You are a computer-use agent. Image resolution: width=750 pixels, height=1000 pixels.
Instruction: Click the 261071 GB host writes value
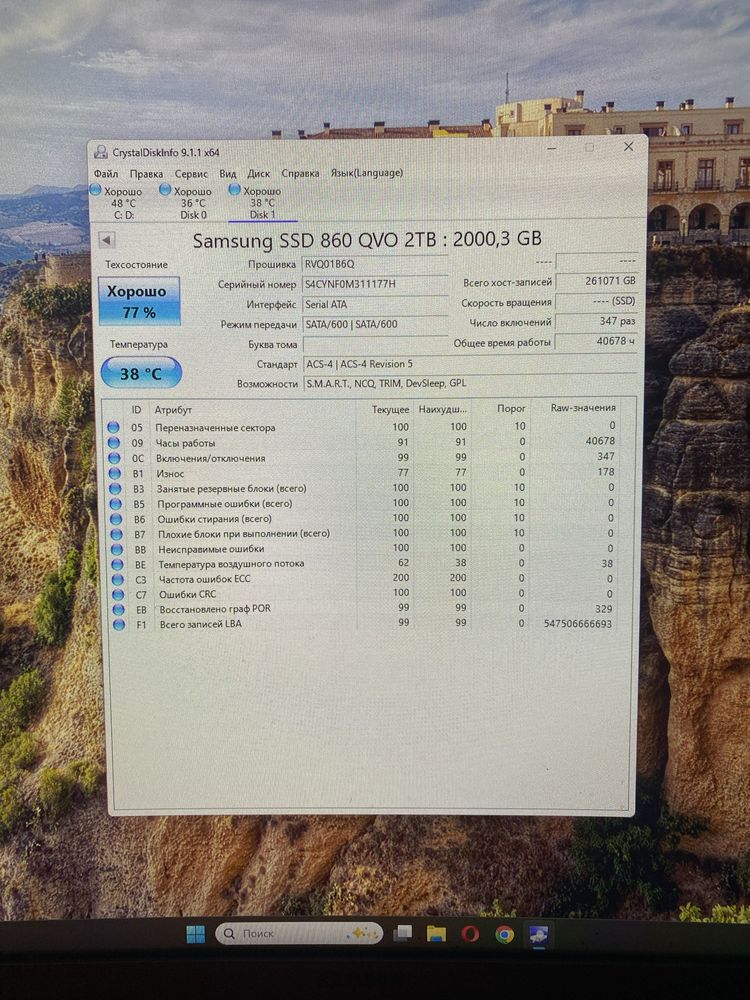[x=597, y=281]
